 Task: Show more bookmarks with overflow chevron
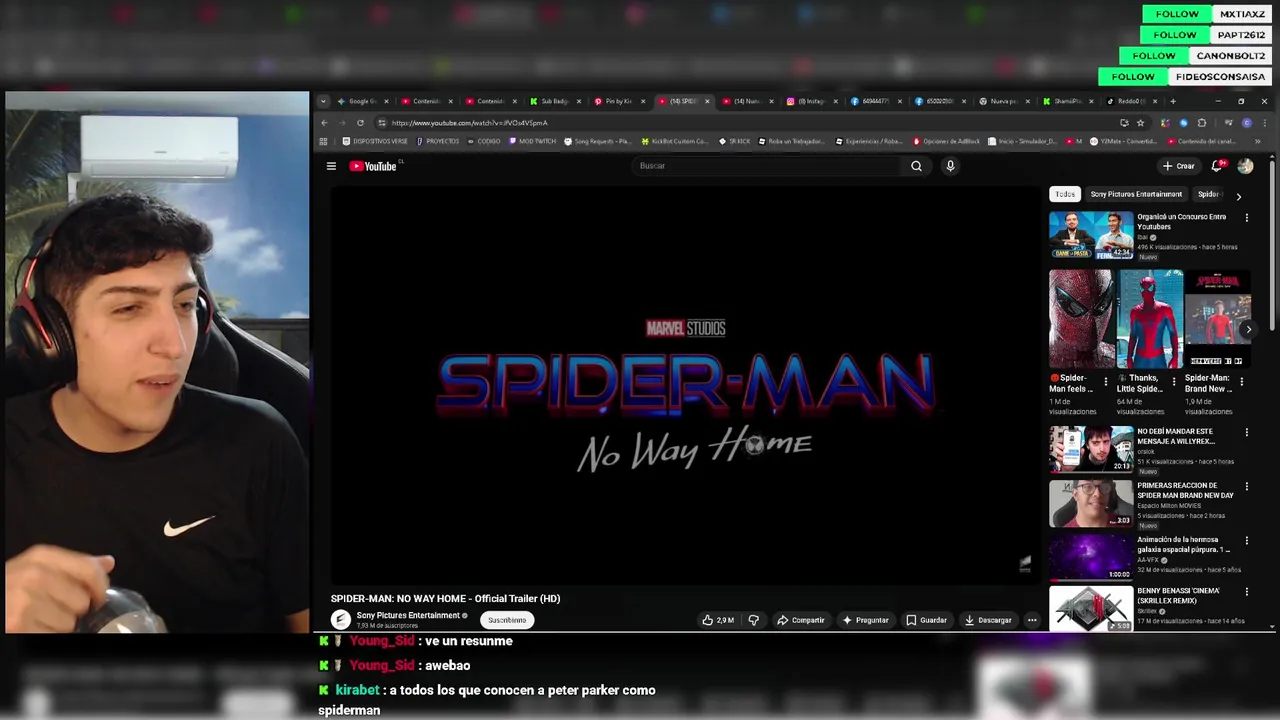(1257, 141)
